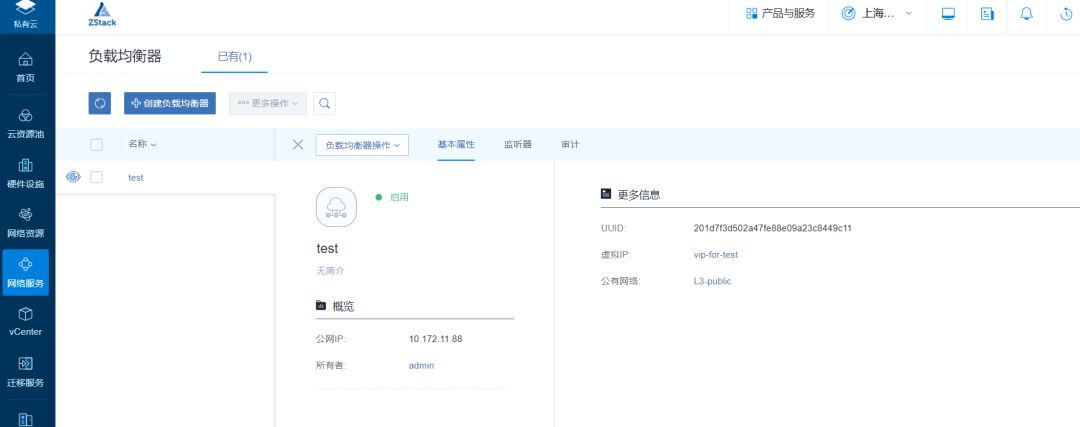This screenshot has width=1080, height=427.
Task: Open the console monitor icon in header
Action: click(x=948, y=14)
